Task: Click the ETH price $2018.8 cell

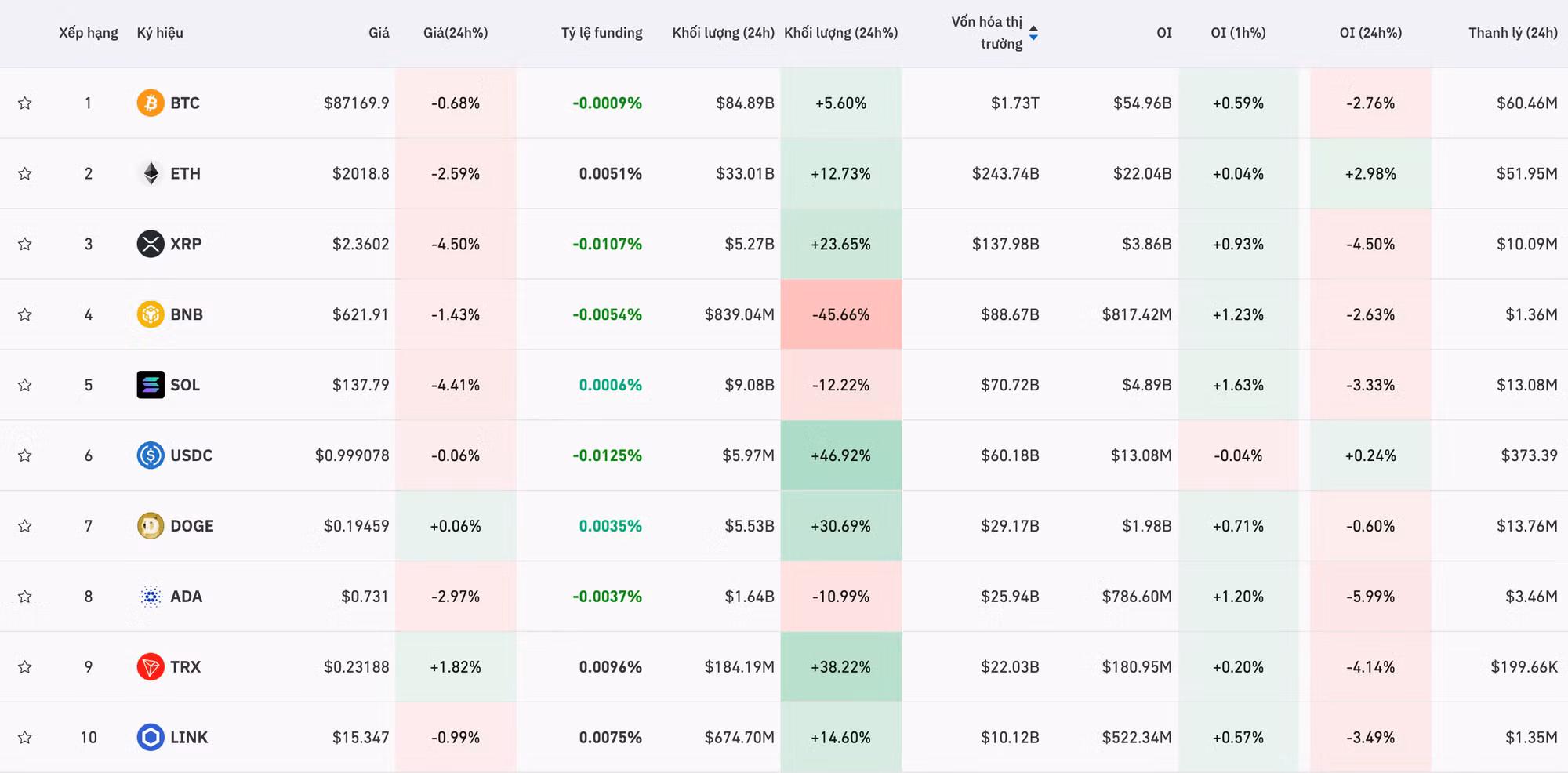Action: [361, 173]
